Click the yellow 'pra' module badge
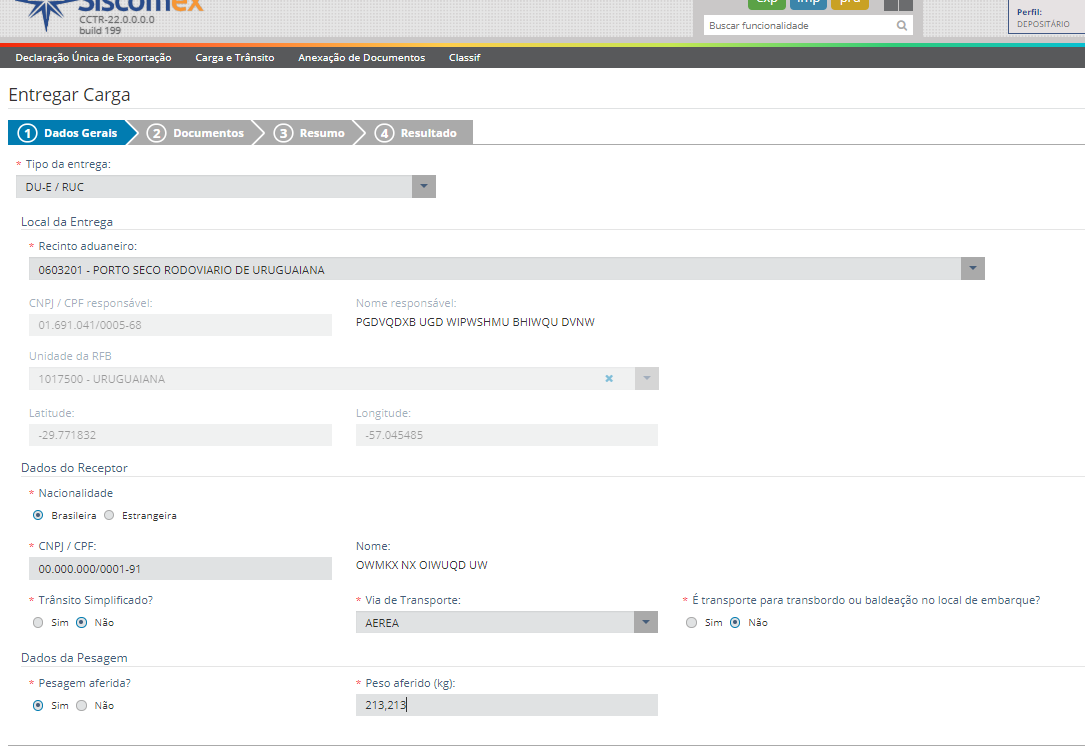The height and width of the screenshot is (746, 1085). point(849,3)
